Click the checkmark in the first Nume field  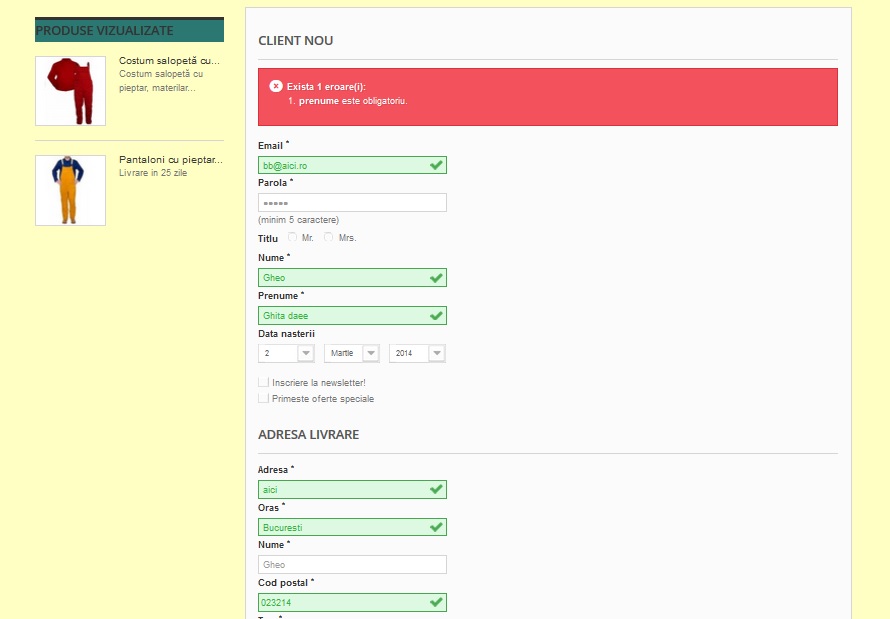point(436,277)
